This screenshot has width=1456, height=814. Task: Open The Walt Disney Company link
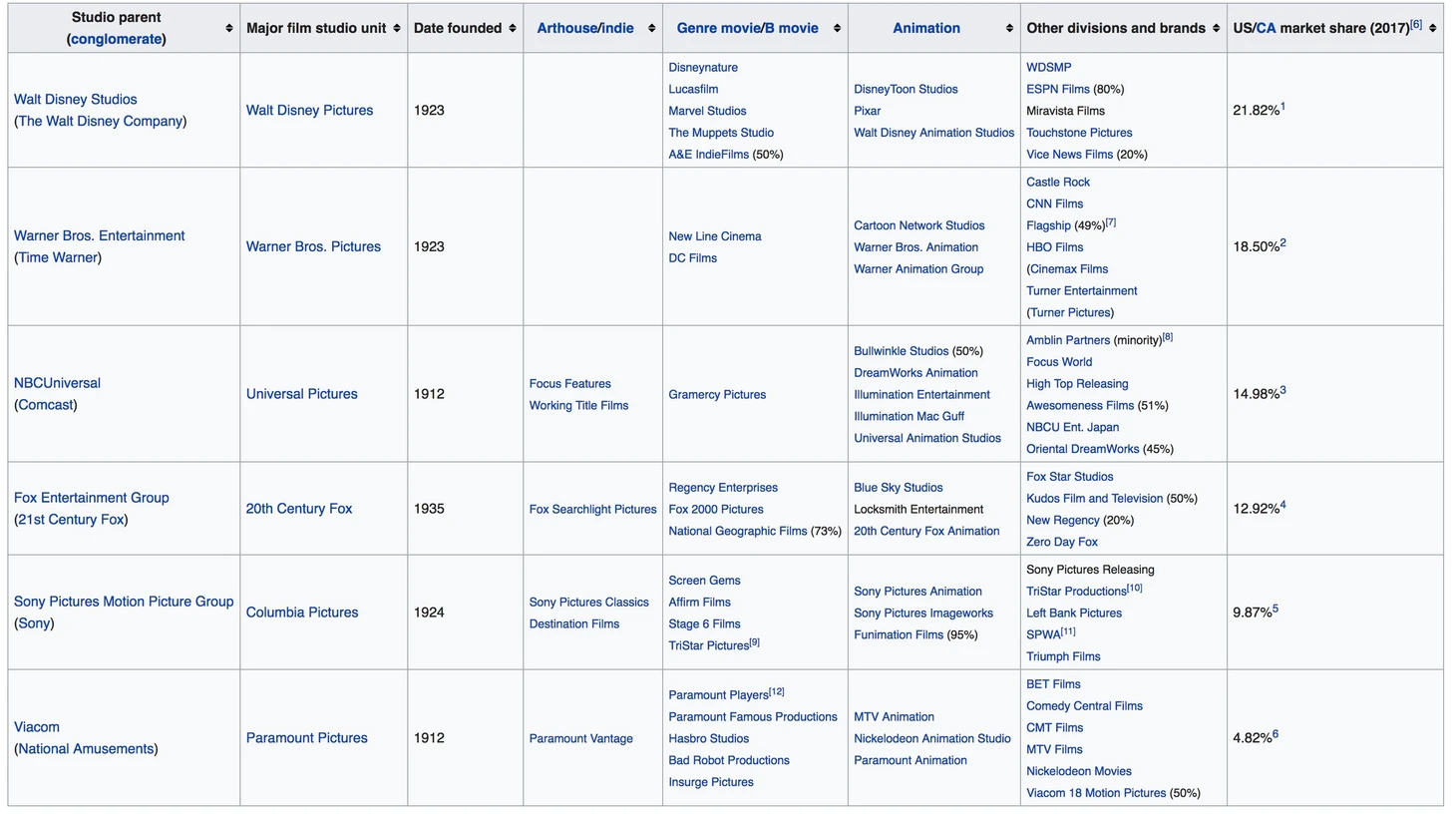tap(101, 121)
